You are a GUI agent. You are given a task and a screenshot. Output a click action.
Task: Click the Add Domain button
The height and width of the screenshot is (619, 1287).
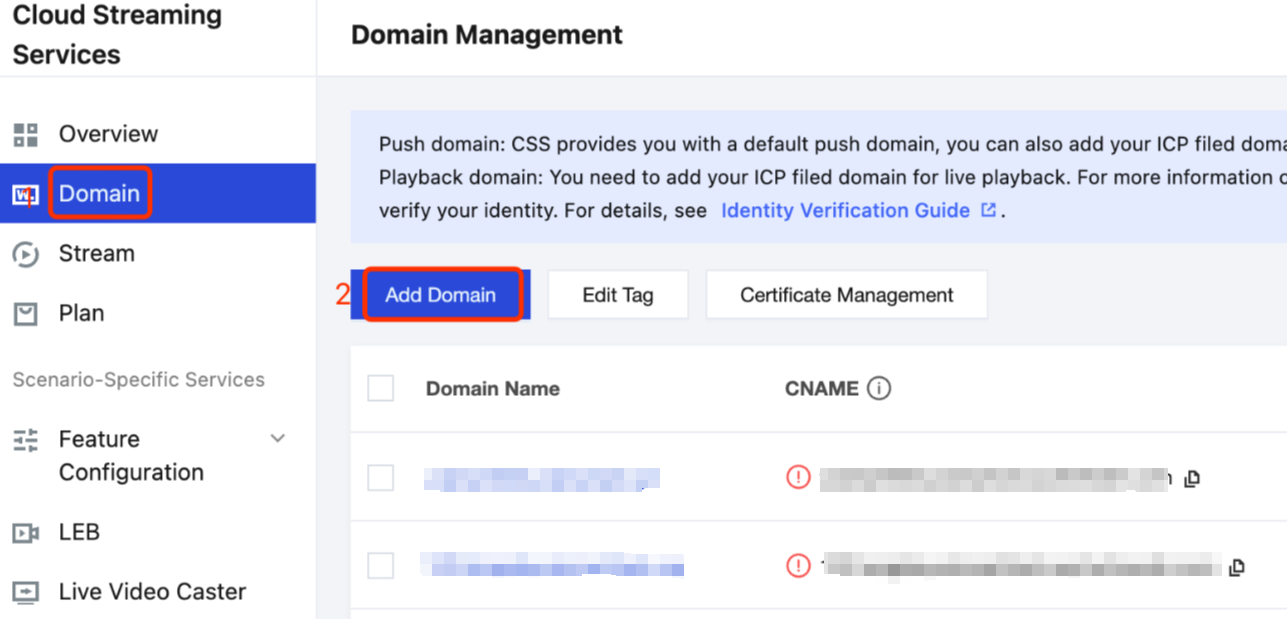(x=441, y=295)
